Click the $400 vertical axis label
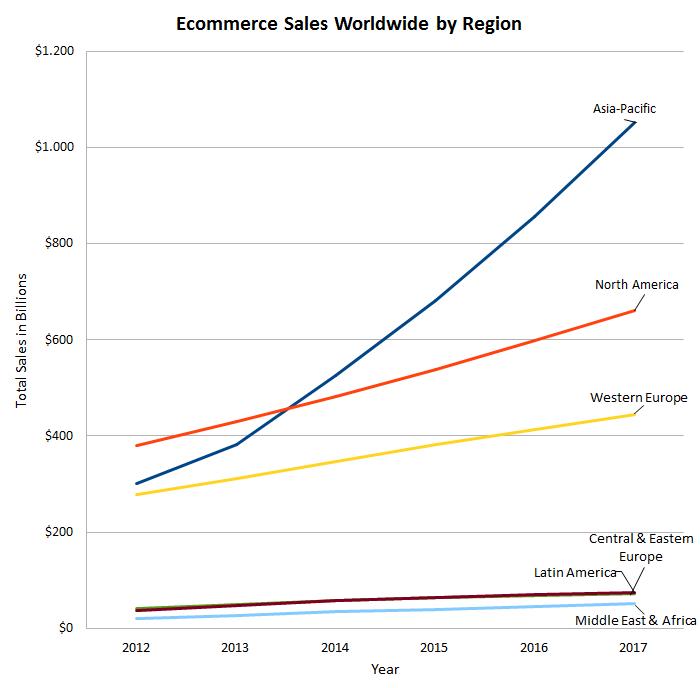The width and height of the screenshot is (700, 688). click(x=63, y=436)
